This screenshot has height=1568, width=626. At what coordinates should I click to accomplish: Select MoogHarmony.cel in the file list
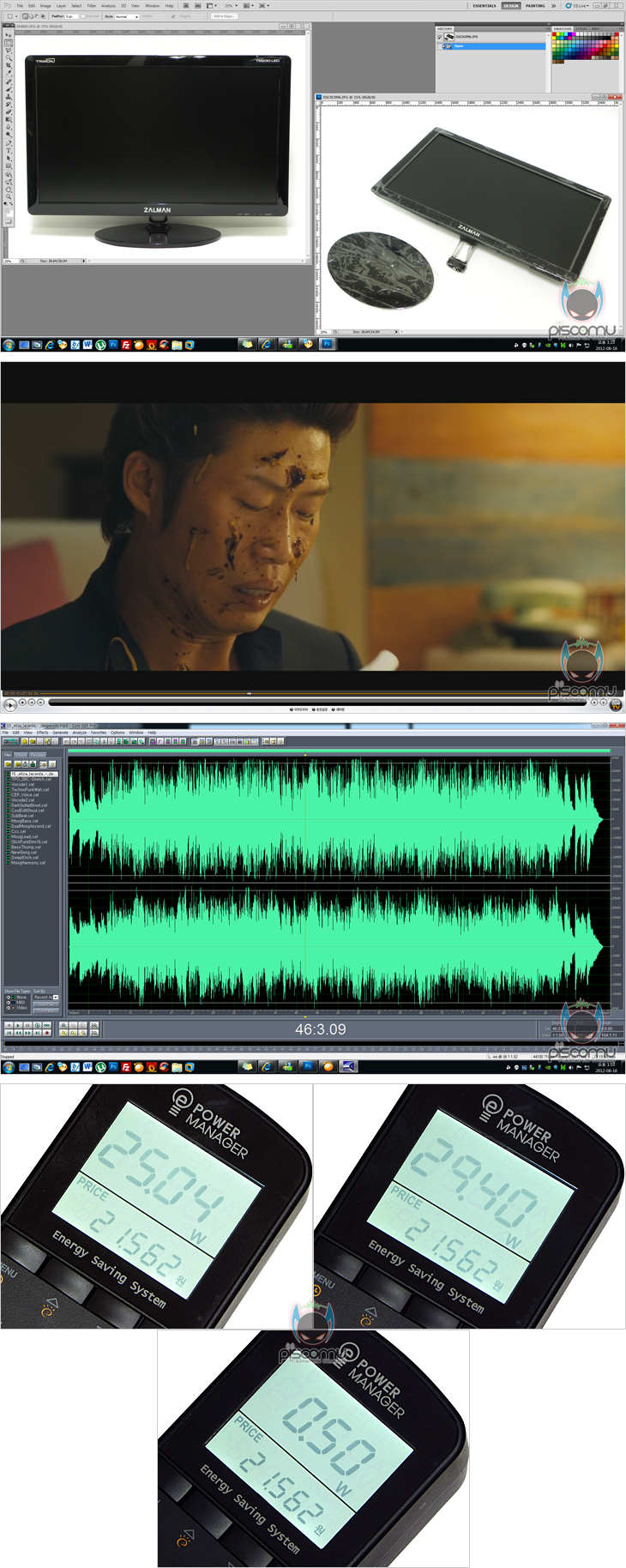pos(28,863)
